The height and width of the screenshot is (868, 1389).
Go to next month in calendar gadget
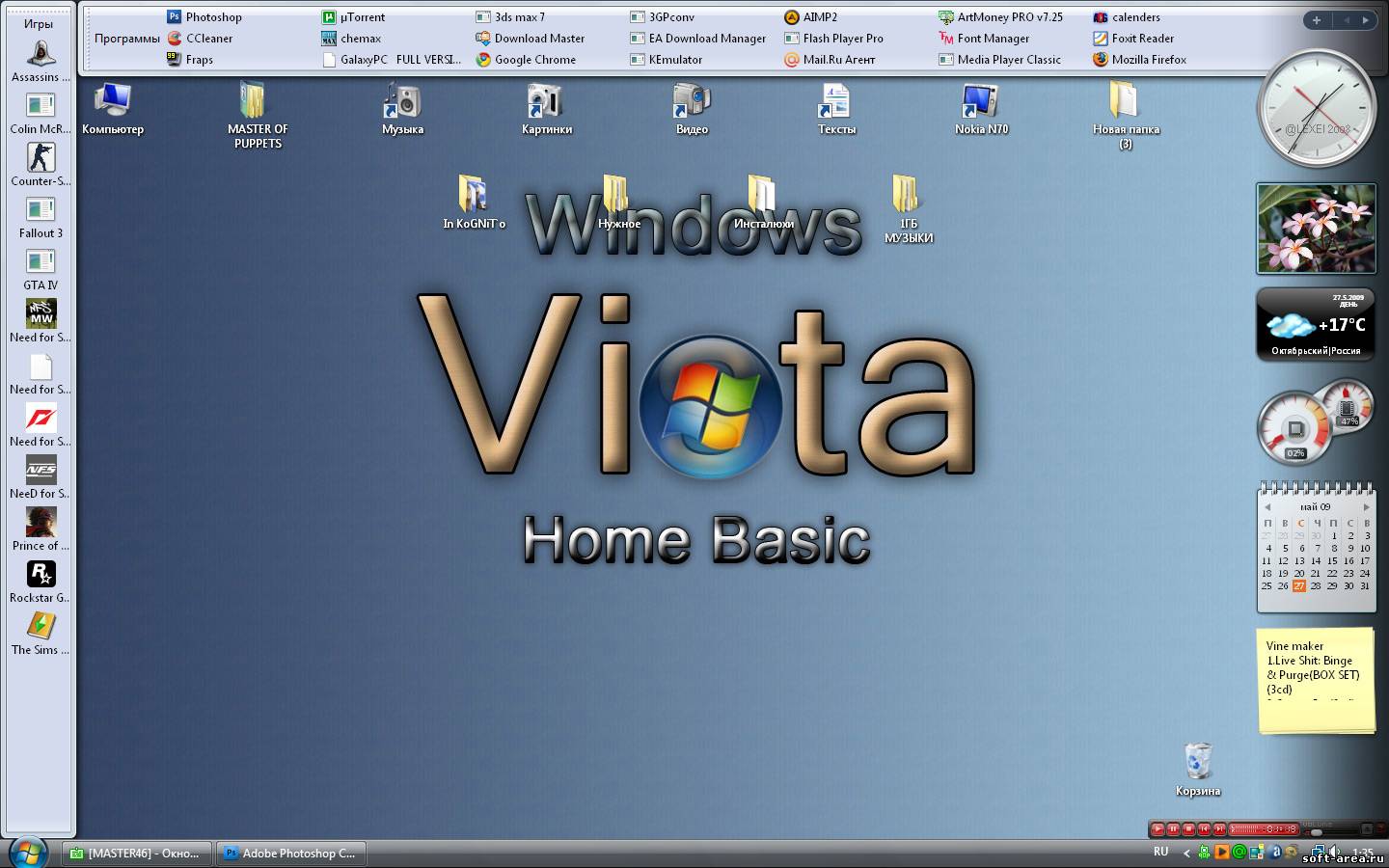1366,506
